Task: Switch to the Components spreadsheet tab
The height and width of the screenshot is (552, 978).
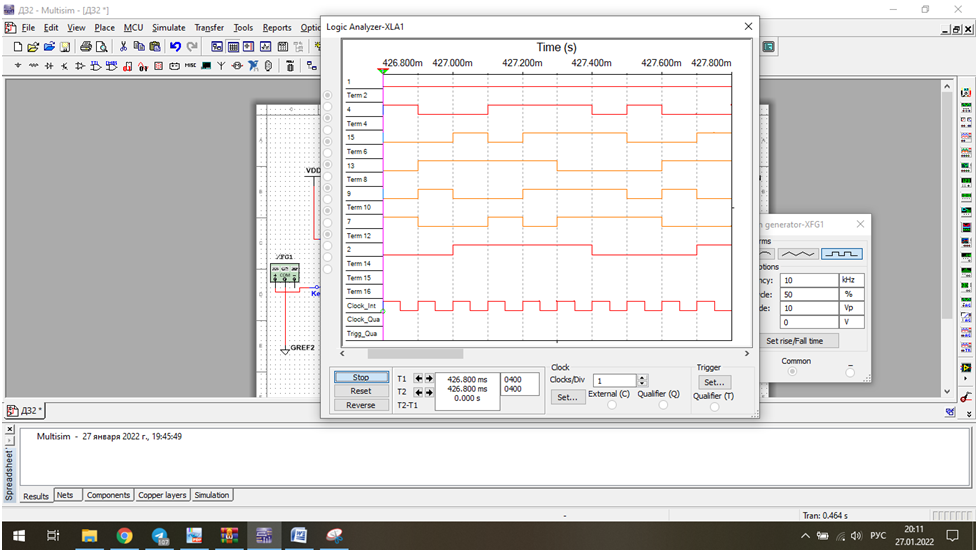Action: 108,495
